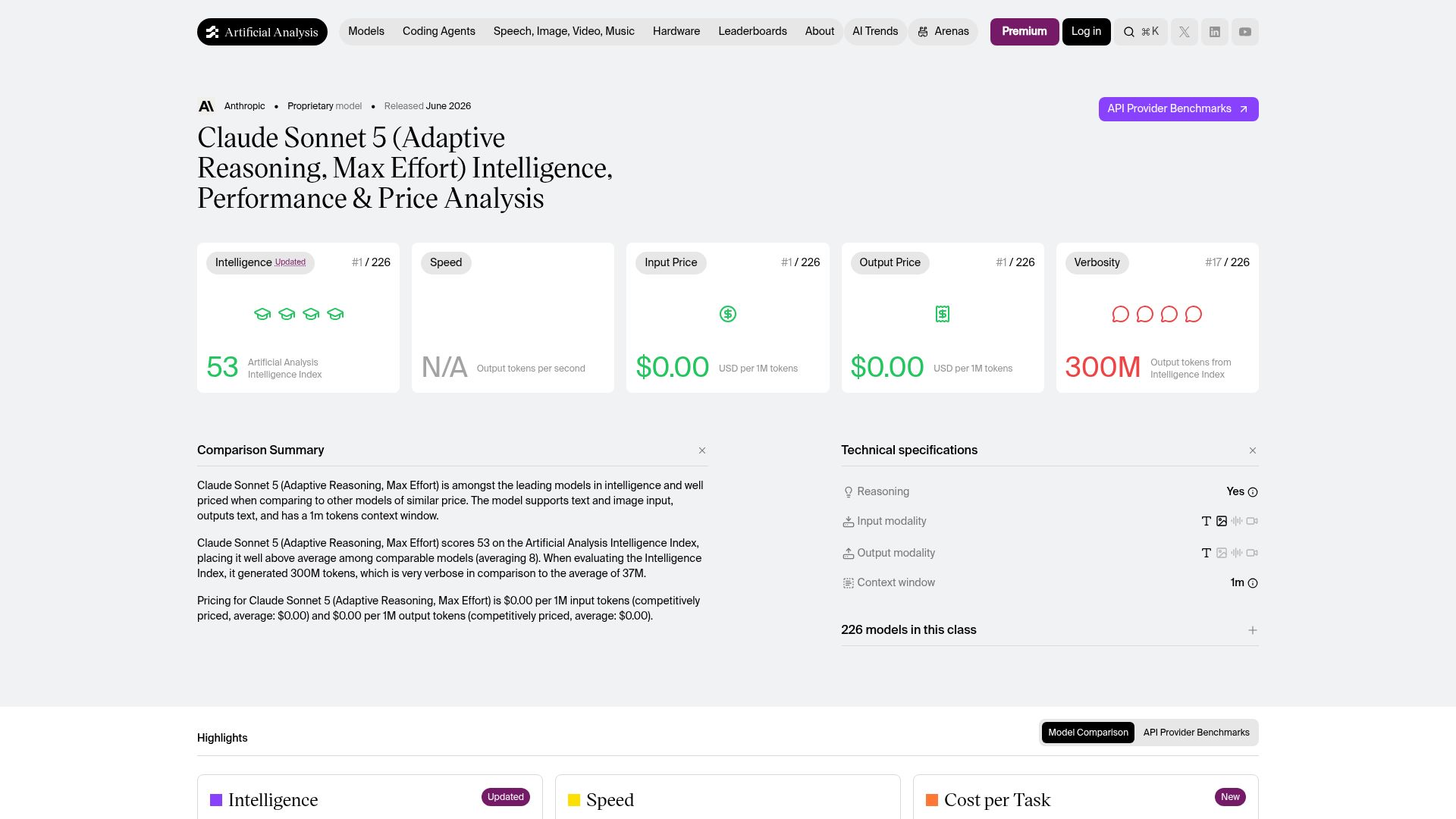
Task: Click the Intelligence Updated badge
Action: (x=290, y=262)
